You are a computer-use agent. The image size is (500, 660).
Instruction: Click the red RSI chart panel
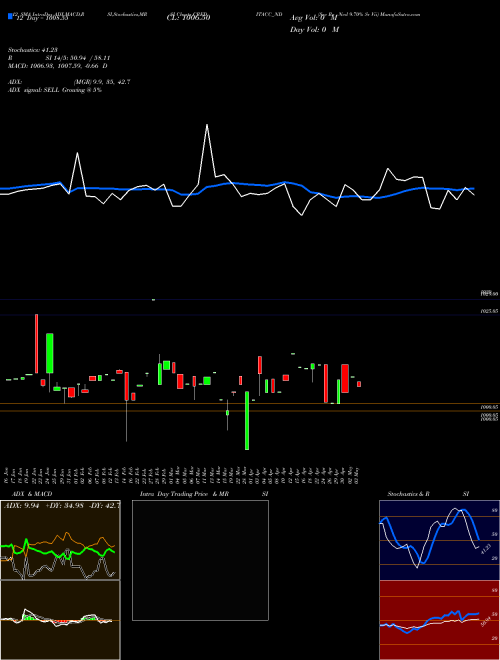click(439, 620)
